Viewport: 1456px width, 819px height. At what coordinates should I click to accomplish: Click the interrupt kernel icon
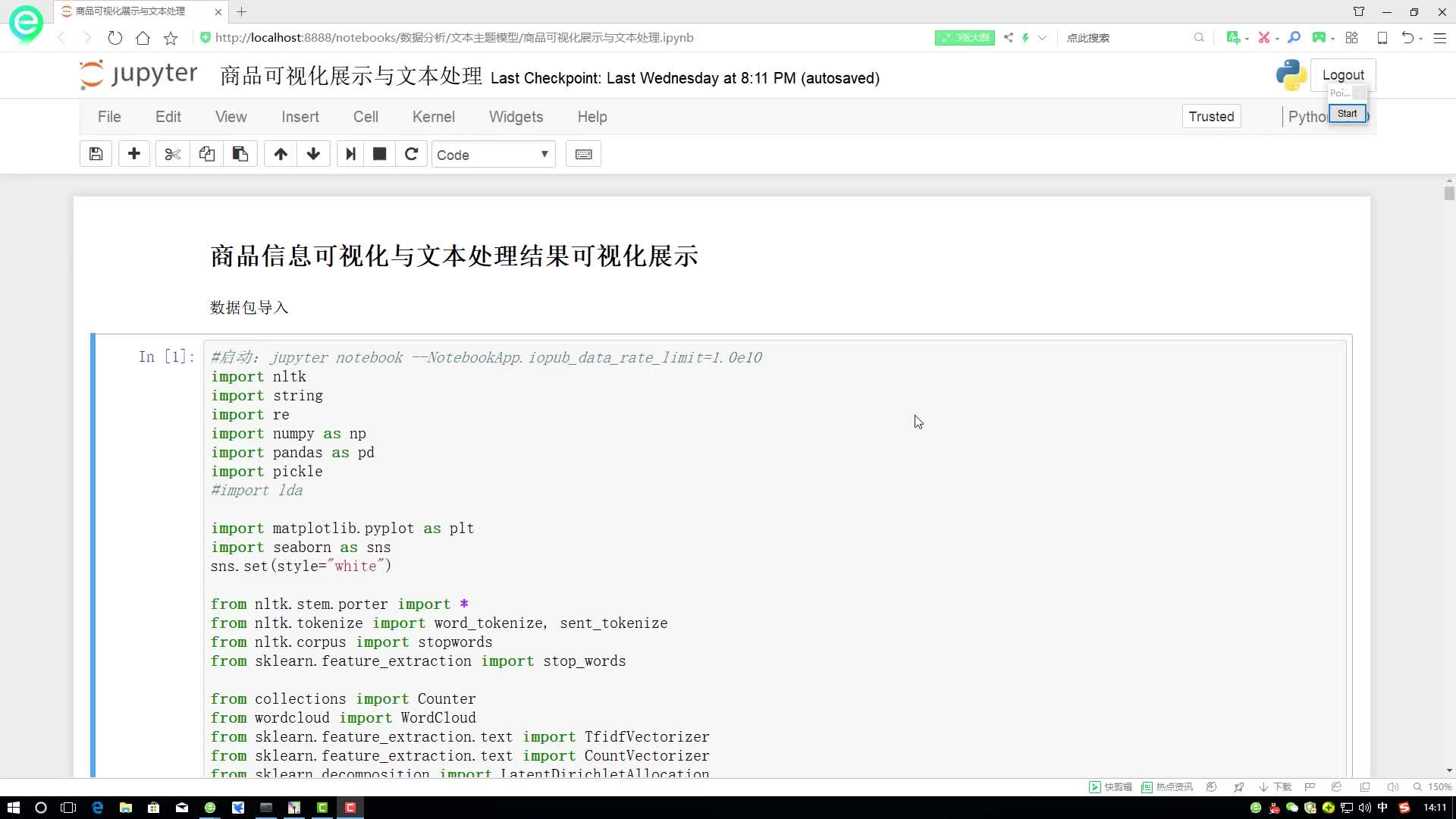coord(380,155)
